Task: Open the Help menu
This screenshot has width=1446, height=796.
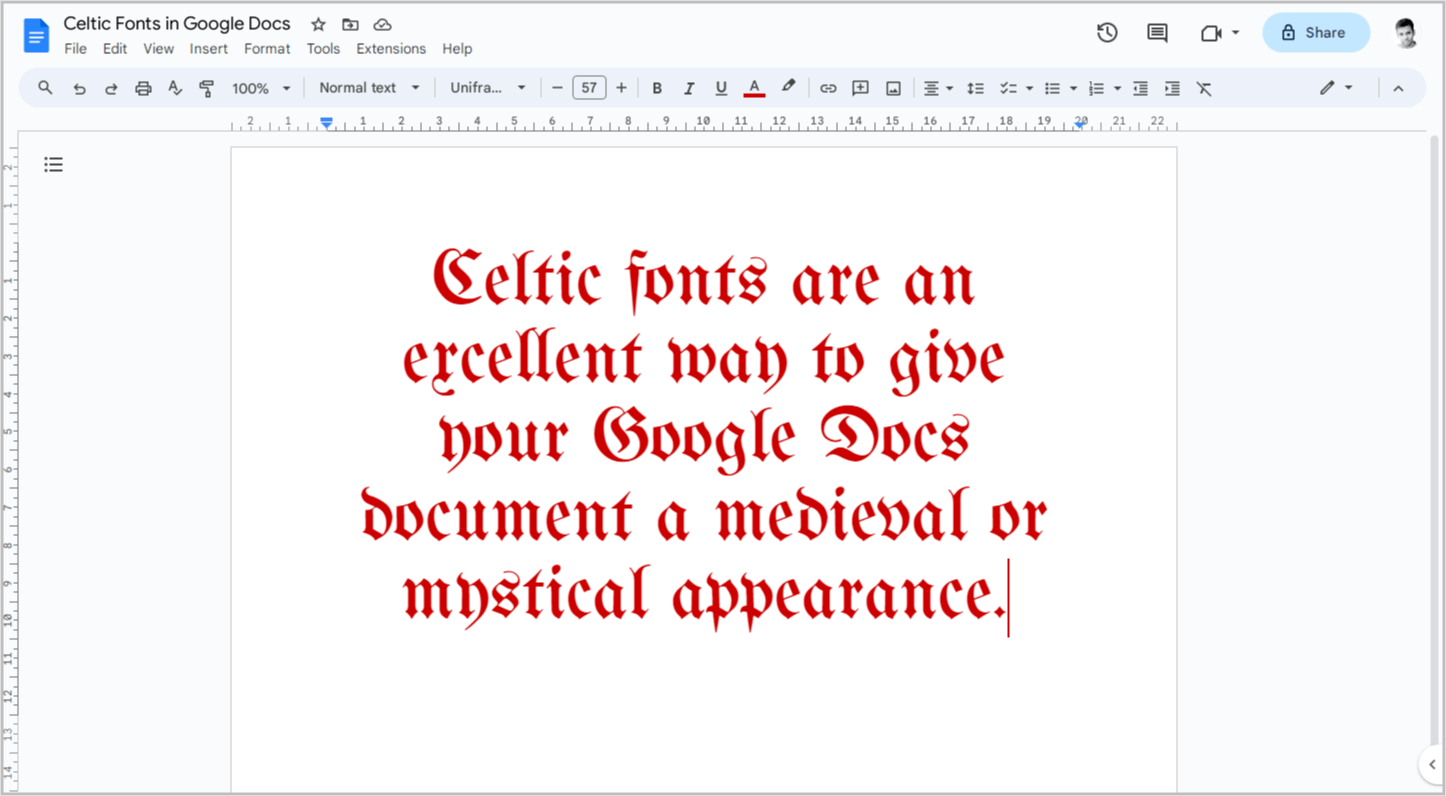Action: coord(457,48)
